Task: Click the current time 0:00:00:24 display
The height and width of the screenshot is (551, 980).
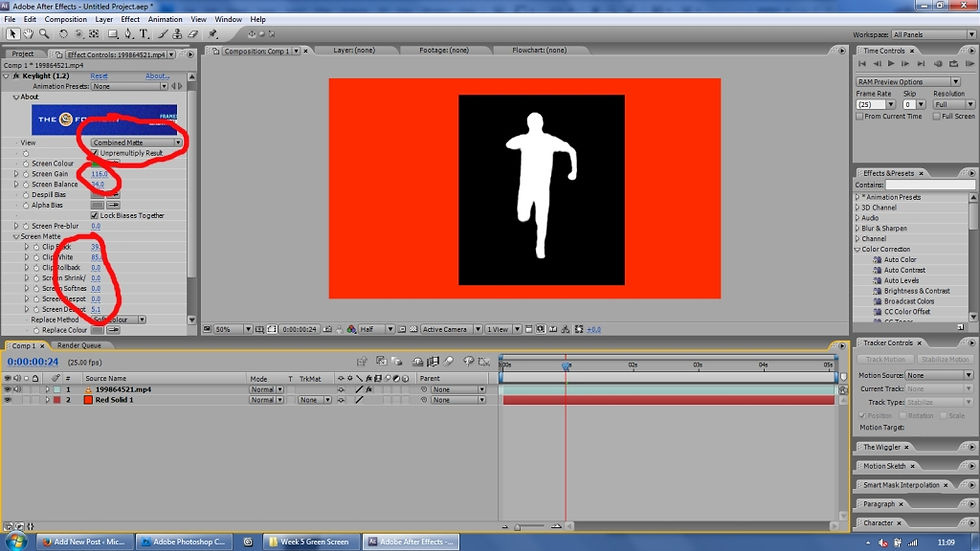Action: 33,362
